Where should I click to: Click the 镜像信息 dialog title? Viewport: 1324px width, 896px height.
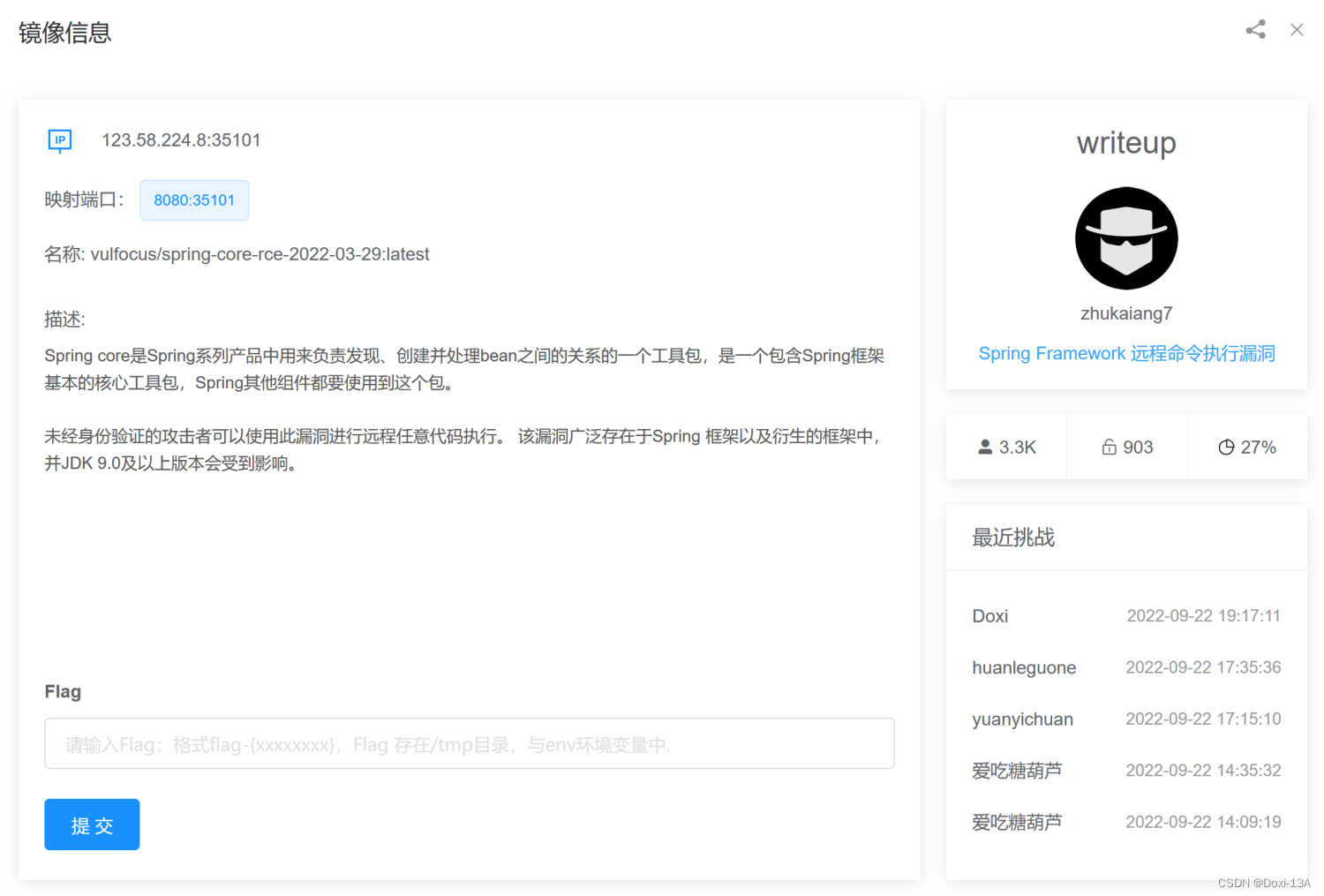[65, 33]
